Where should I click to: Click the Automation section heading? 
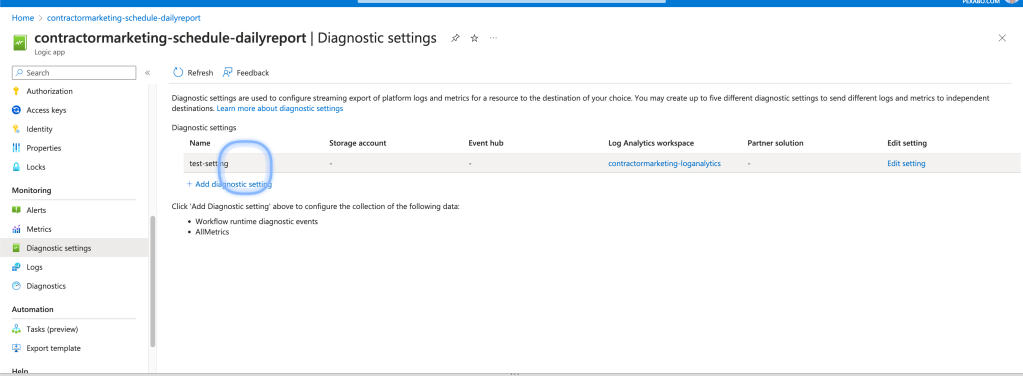point(33,309)
